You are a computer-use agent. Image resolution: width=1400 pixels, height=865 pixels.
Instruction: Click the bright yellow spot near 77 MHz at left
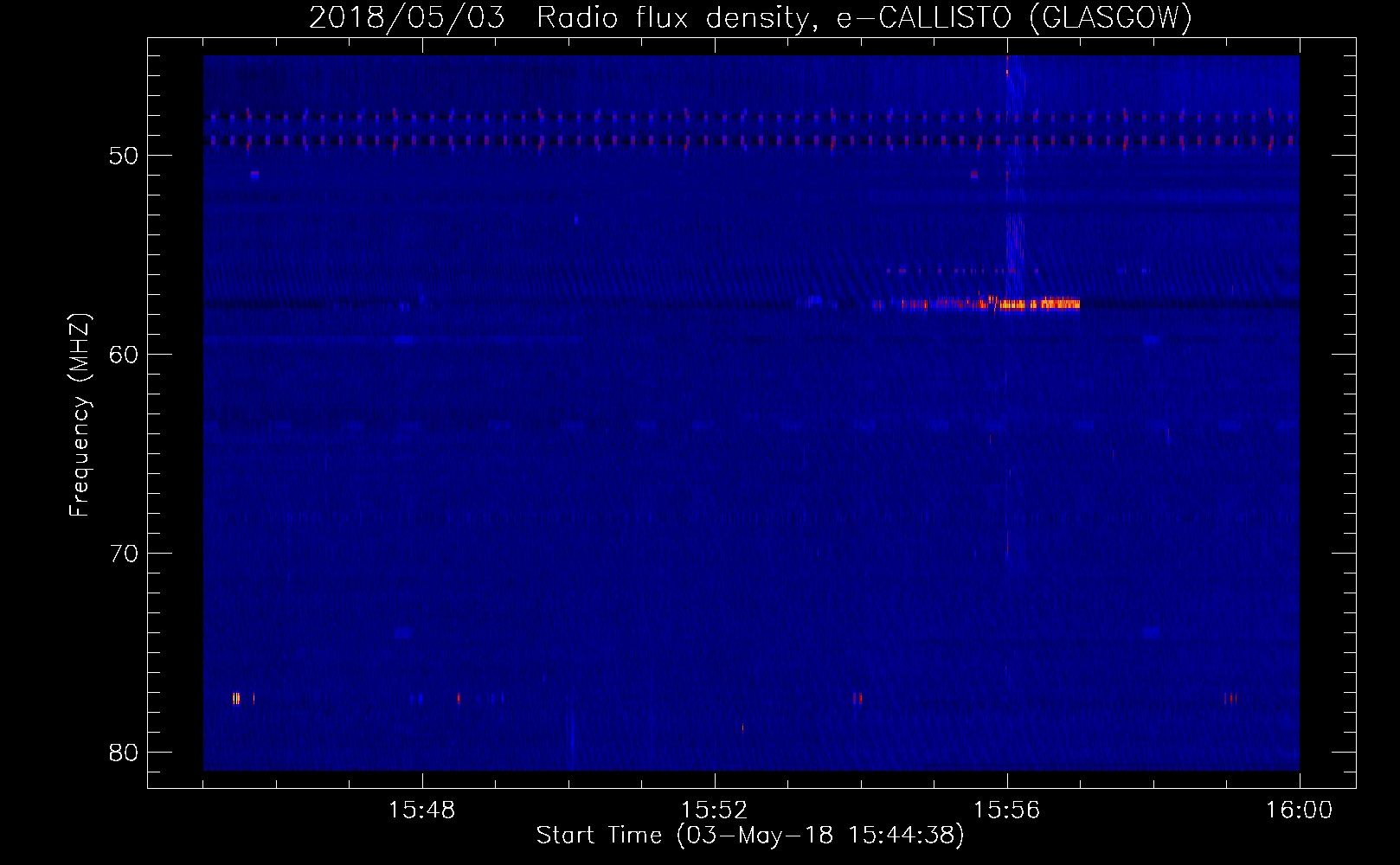point(236,698)
